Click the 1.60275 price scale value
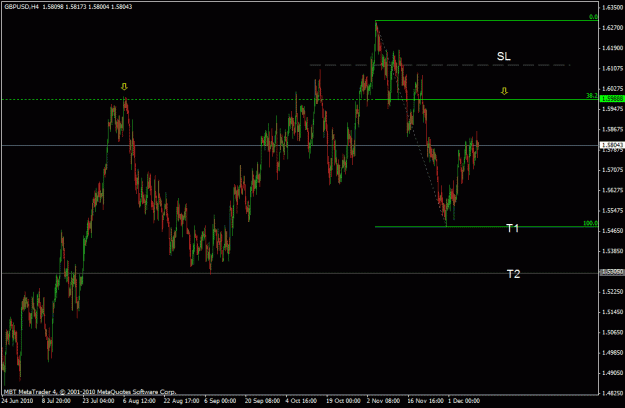This screenshot has width=625, height=408. 612,88
